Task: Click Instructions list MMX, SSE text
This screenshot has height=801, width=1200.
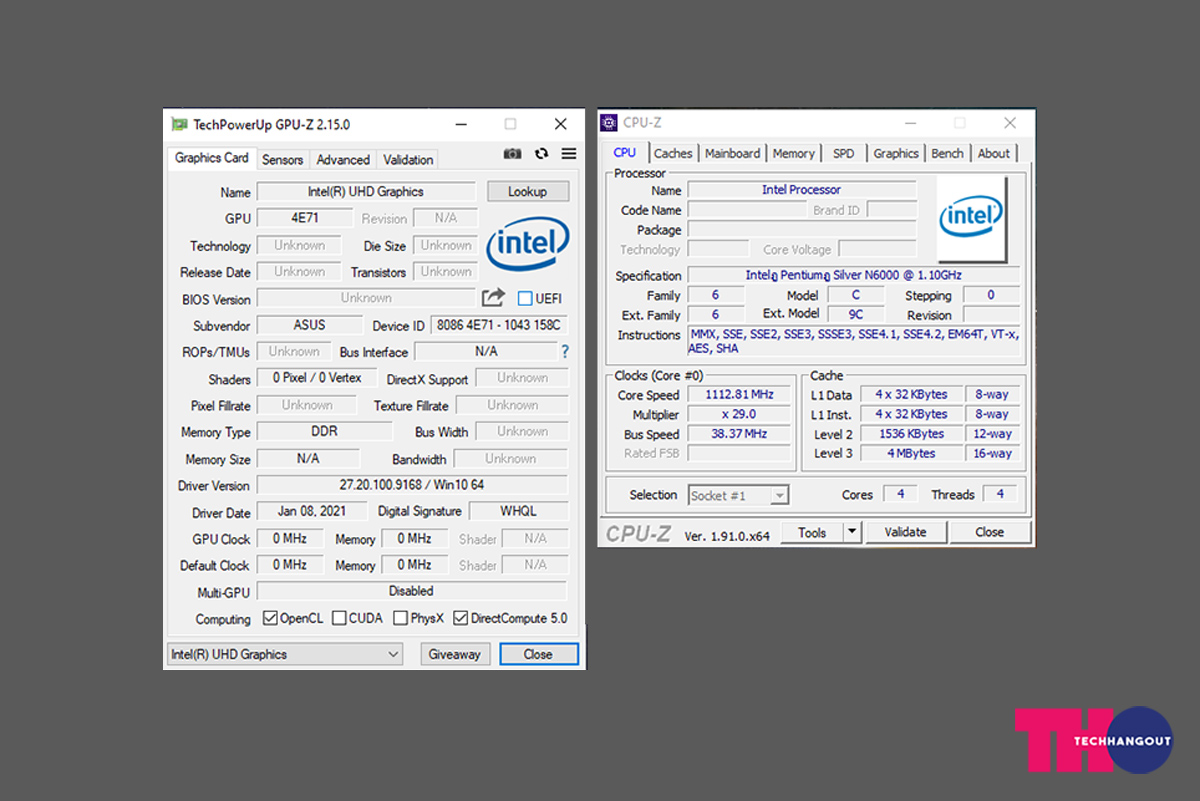Action: pos(854,342)
